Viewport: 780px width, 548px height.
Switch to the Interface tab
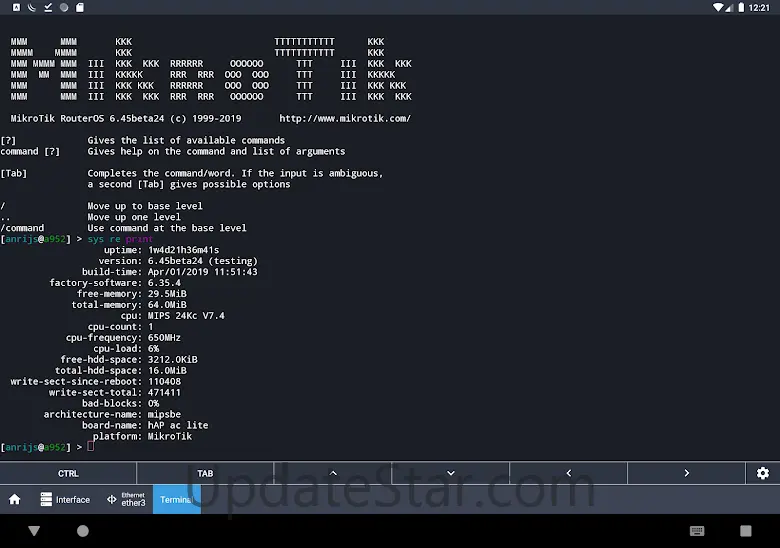pyautogui.click(x=65, y=499)
